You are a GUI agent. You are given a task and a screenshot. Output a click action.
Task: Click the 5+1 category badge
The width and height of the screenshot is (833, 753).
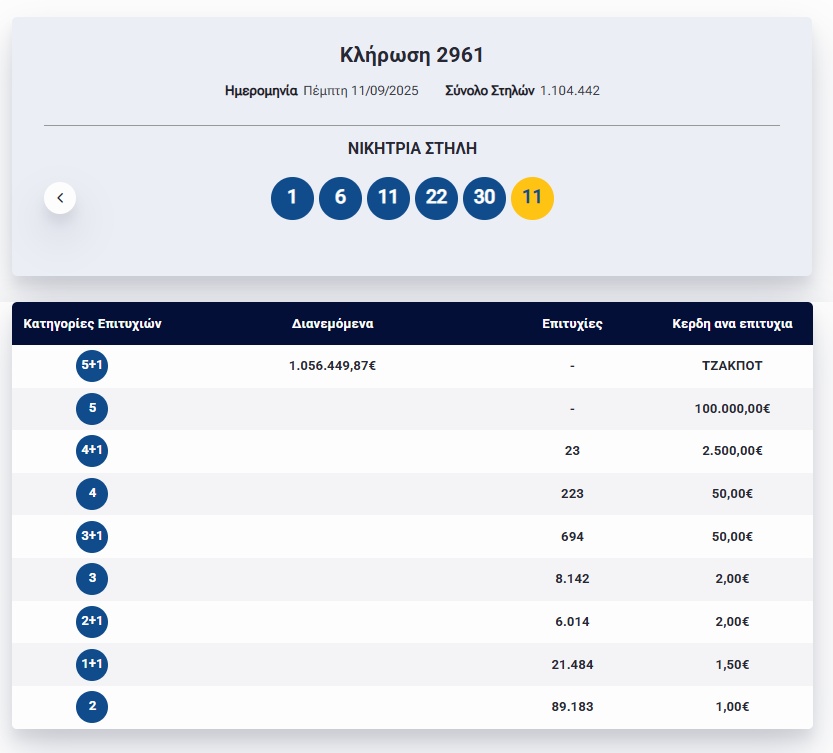(x=92, y=366)
